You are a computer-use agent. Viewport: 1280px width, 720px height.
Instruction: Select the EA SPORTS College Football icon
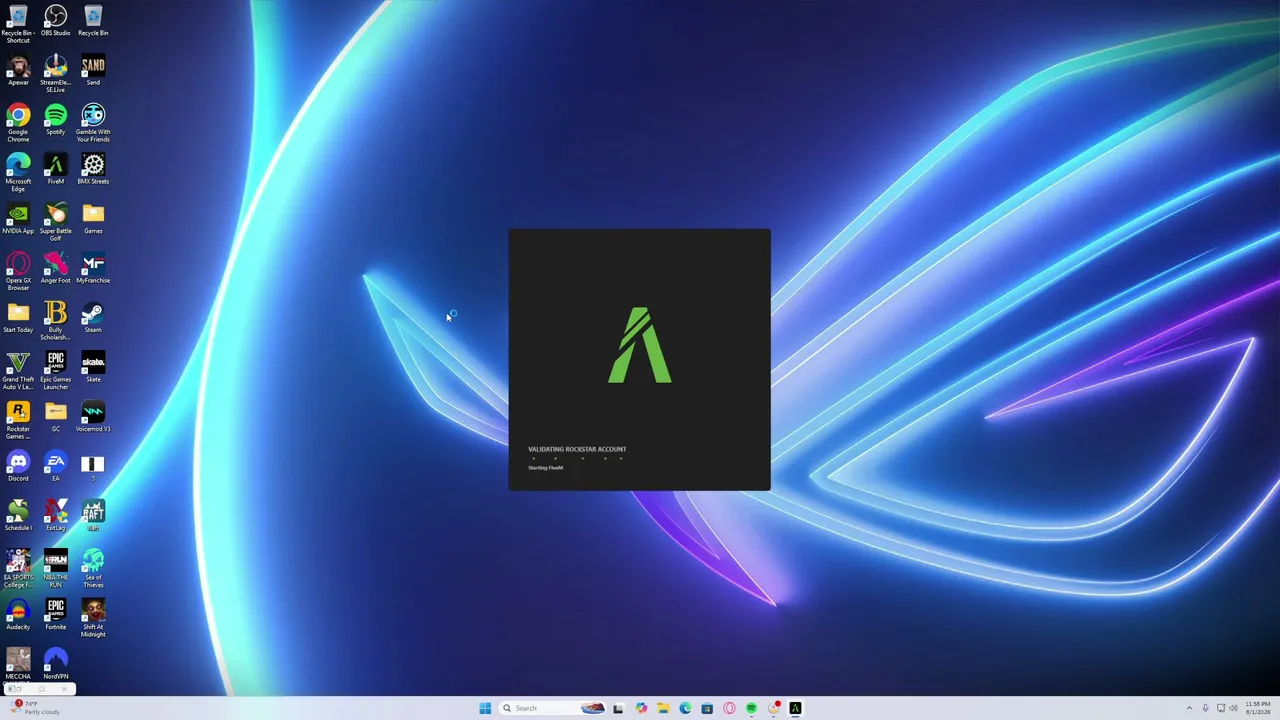click(18, 569)
